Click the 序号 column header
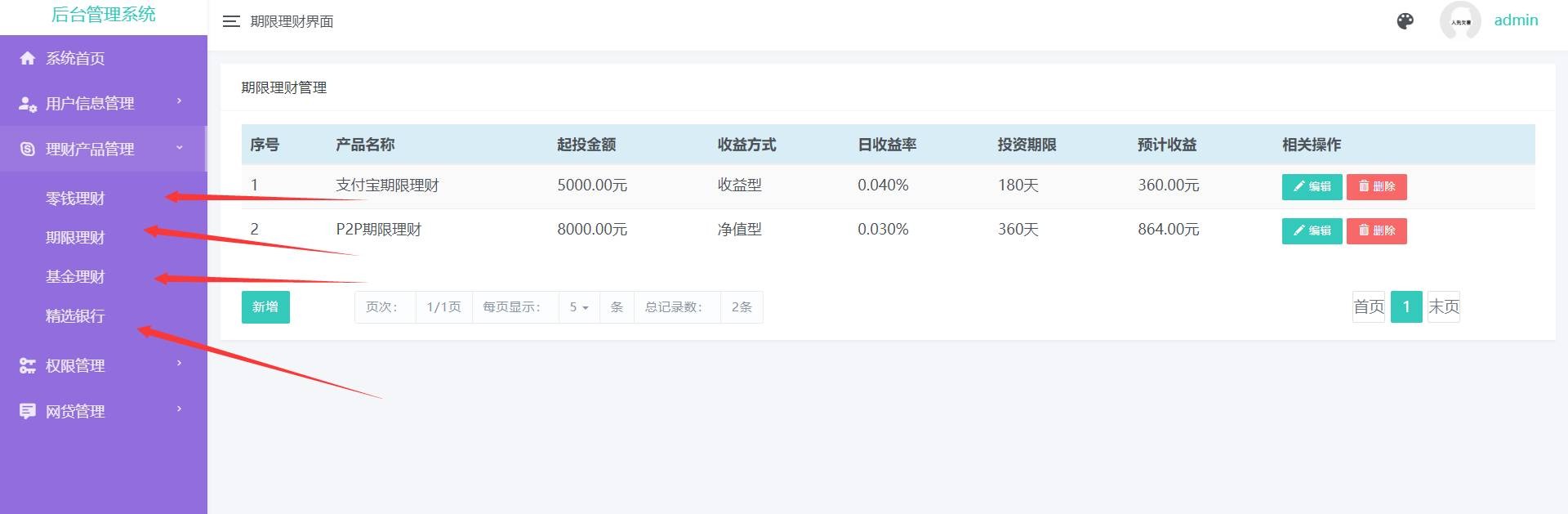The width and height of the screenshot is (1568, 514). coord(265,145)
